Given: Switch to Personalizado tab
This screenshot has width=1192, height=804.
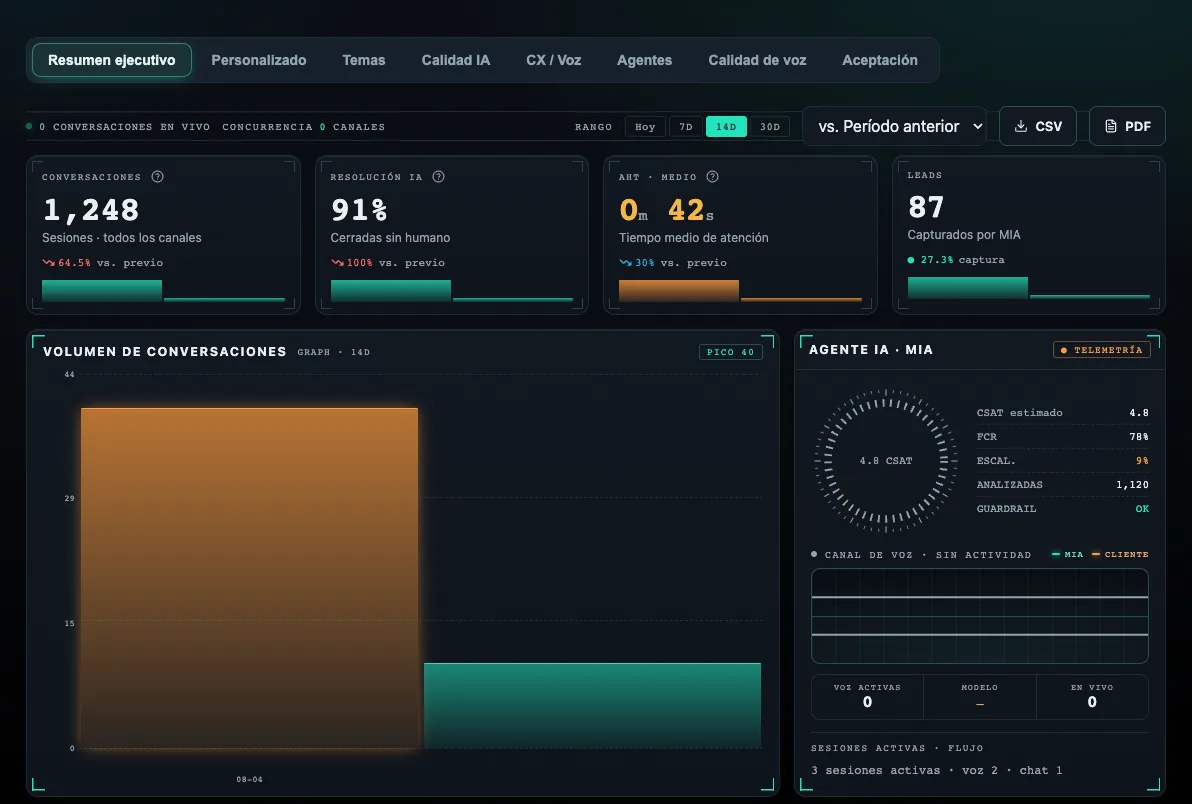Looking at the screenshot, I should pyautogui.click(x=258, y=60).
